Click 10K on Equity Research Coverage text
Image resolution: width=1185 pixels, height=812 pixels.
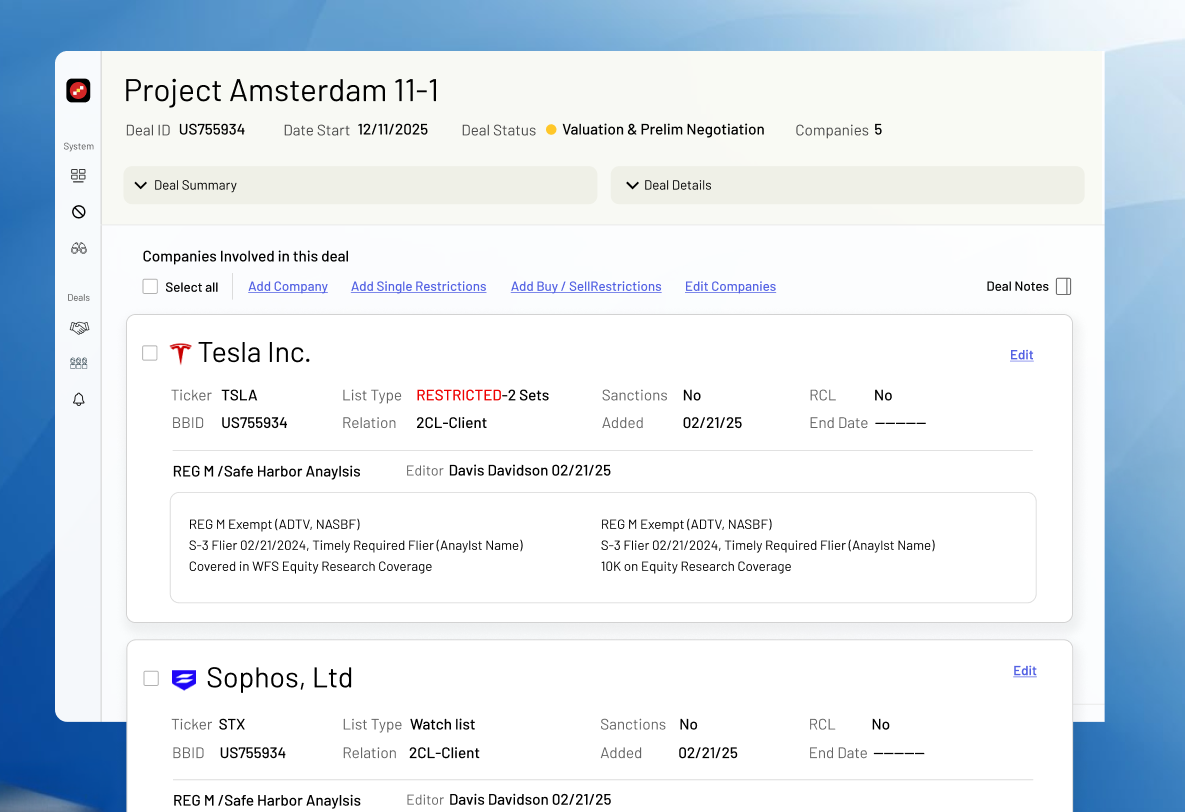point(695,566)
